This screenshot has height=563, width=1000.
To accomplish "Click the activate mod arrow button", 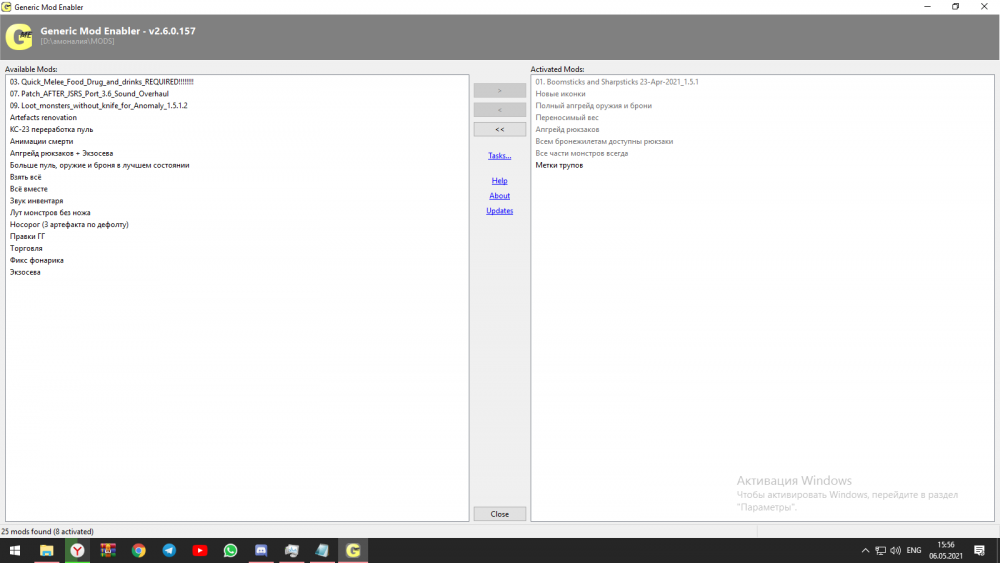I will 499,91.
